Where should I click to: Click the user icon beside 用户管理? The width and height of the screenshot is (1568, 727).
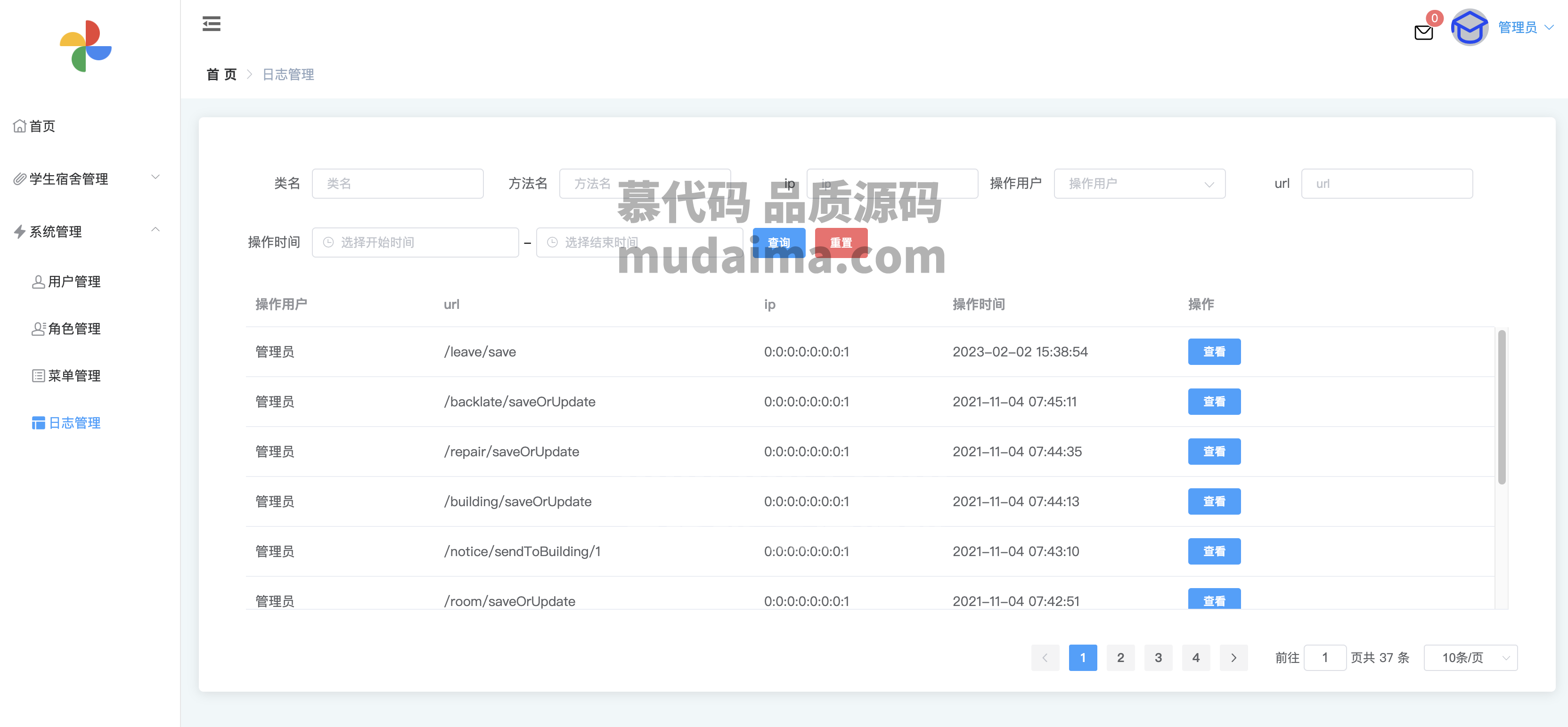[38, 282]
